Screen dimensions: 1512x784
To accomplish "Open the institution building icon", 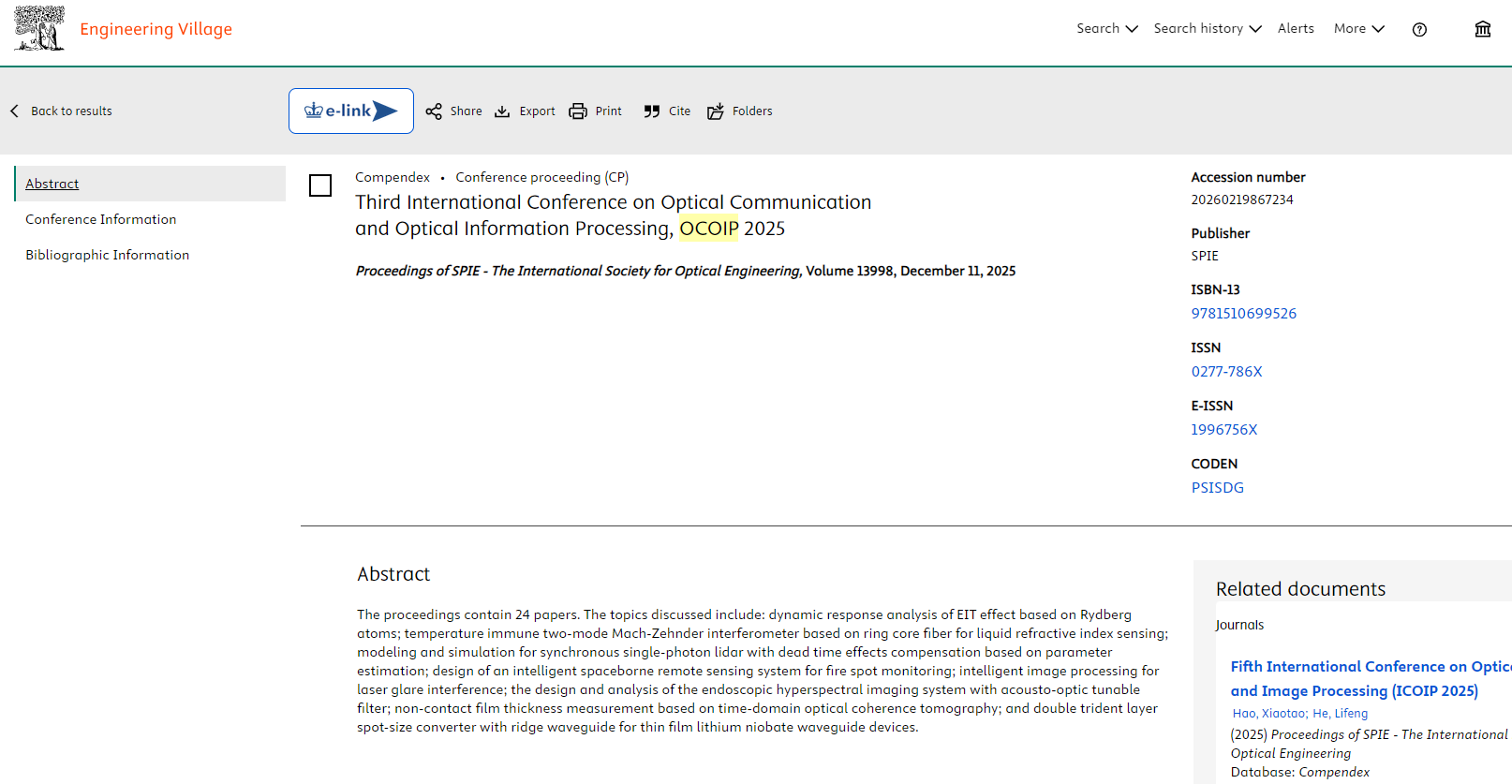I will pyautogui.click(x=1482, y=29).
